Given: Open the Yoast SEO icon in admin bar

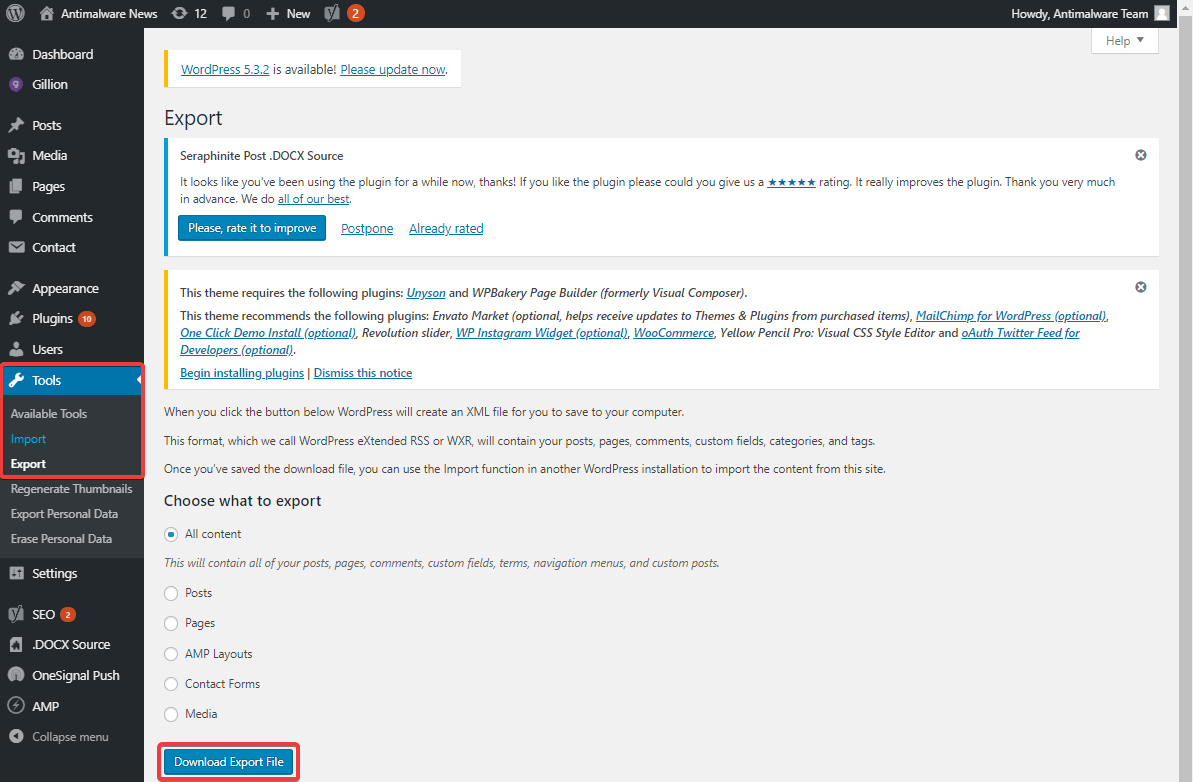Looking at the screenshot, I should click(335, 13).
